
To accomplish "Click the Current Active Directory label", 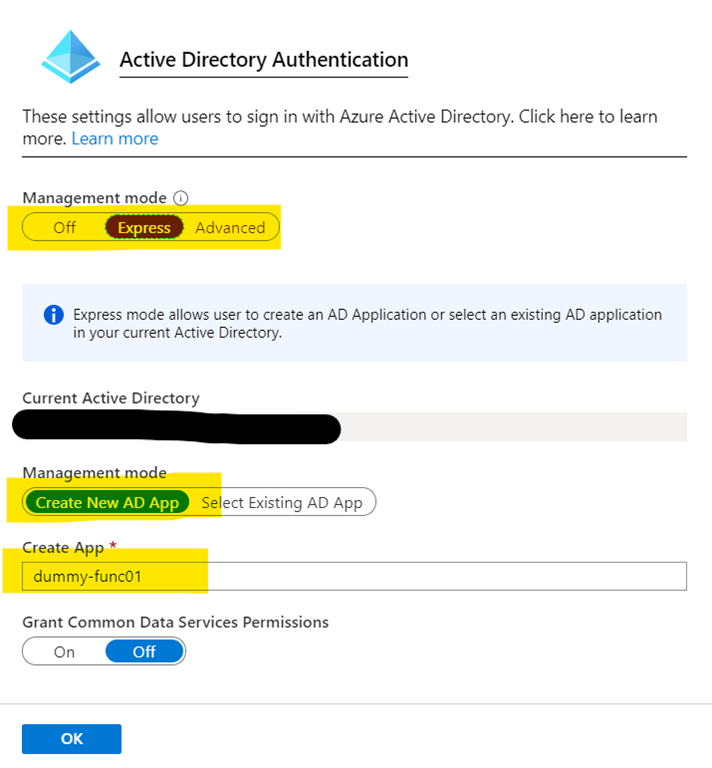I will click(x=110, y=398).
